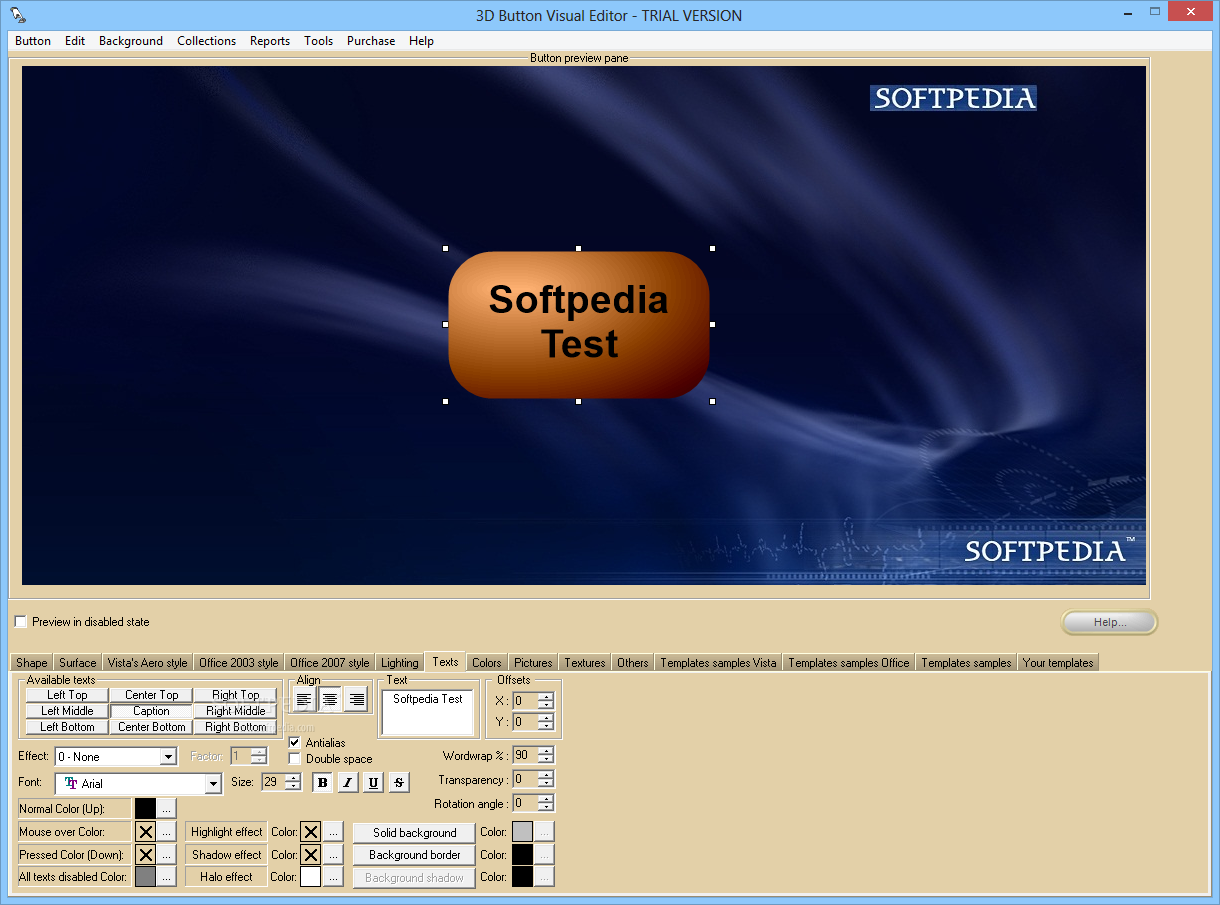1220x905 pixels.
Task: Enable Preview in disabled state
Action: [21, 622]
